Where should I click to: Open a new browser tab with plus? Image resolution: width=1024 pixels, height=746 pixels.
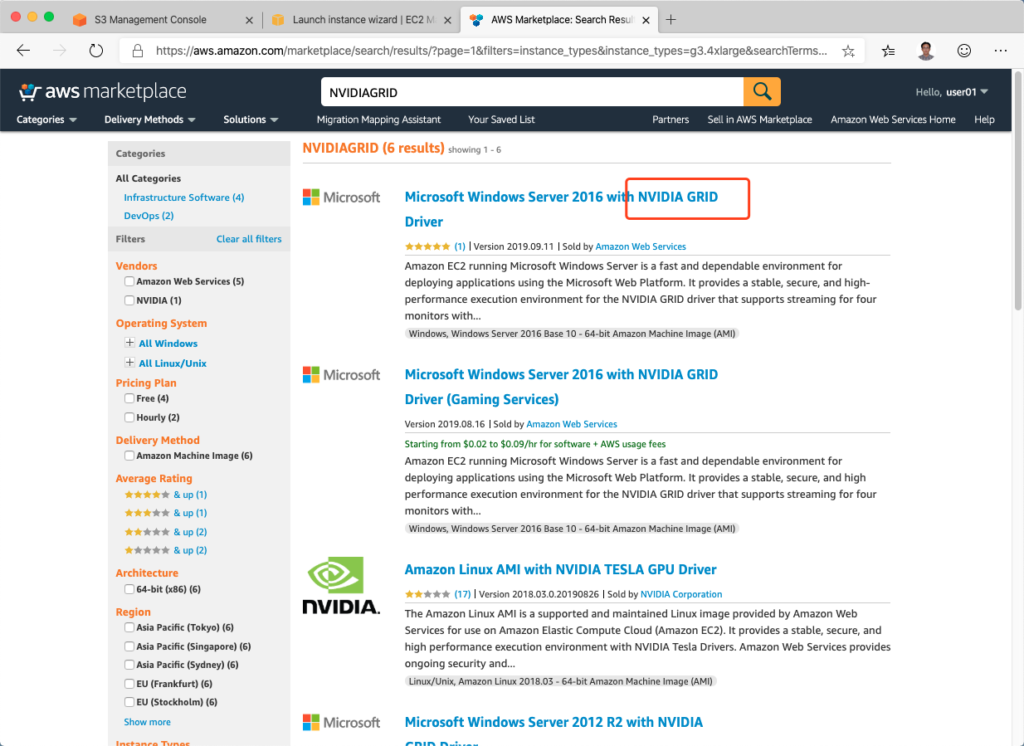coord(671,20)
